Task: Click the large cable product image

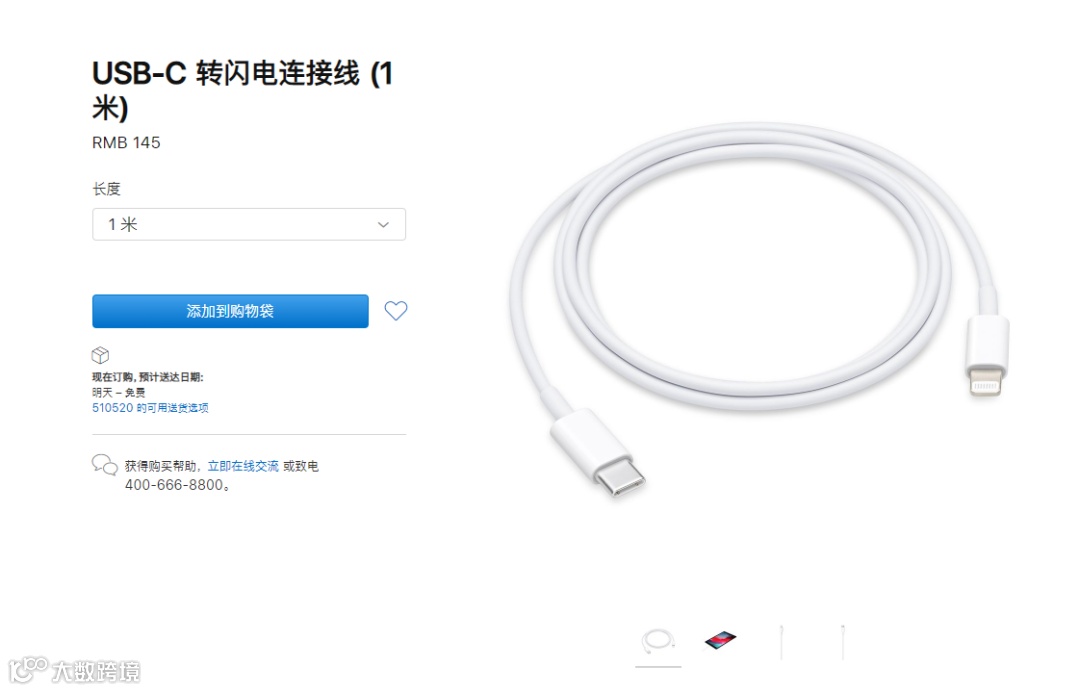Action: pyautogui.click(x=760, y=310)
